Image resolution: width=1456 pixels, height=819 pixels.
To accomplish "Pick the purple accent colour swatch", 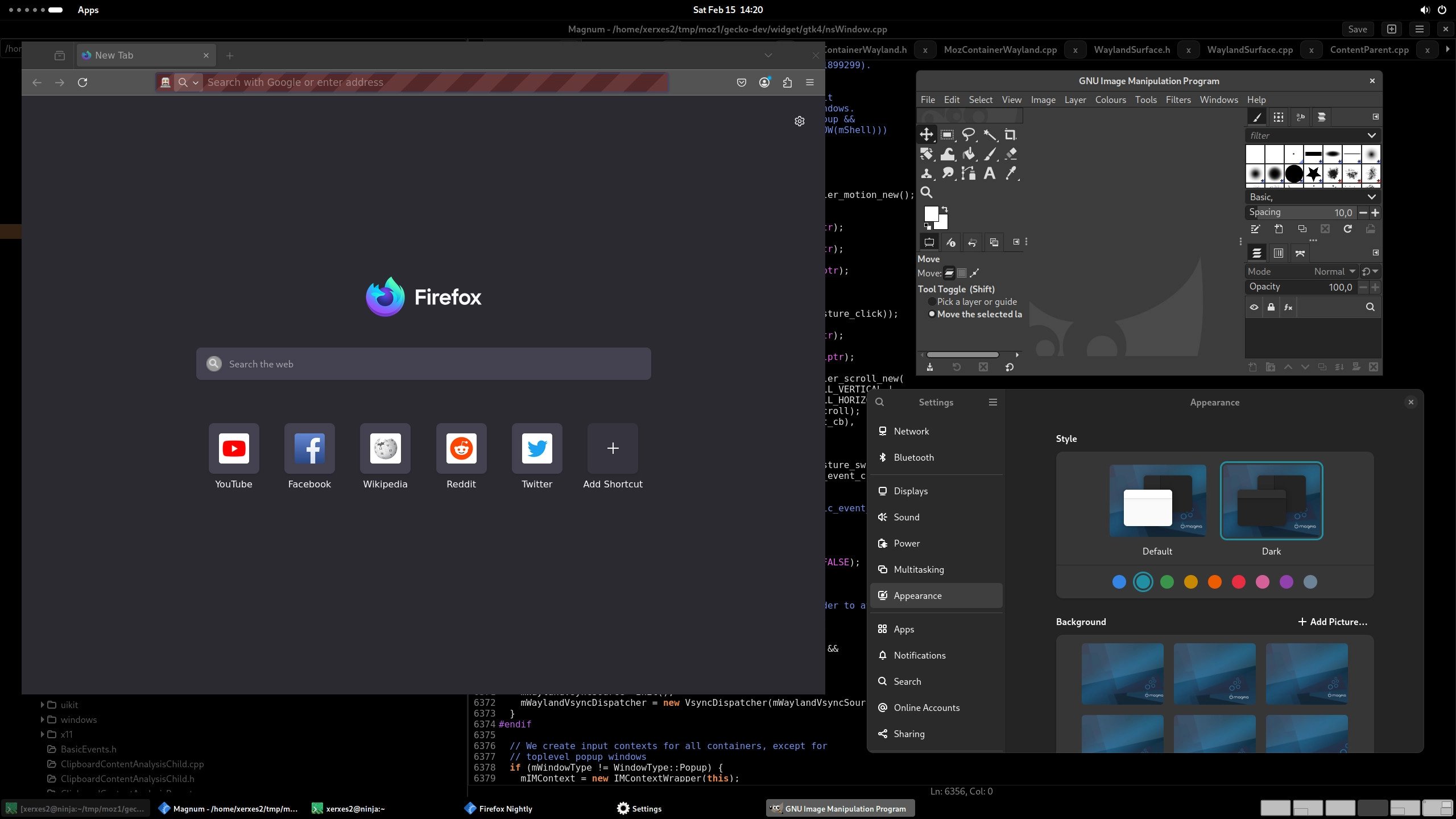I will pyautogui.click(x=1286, y=582).
